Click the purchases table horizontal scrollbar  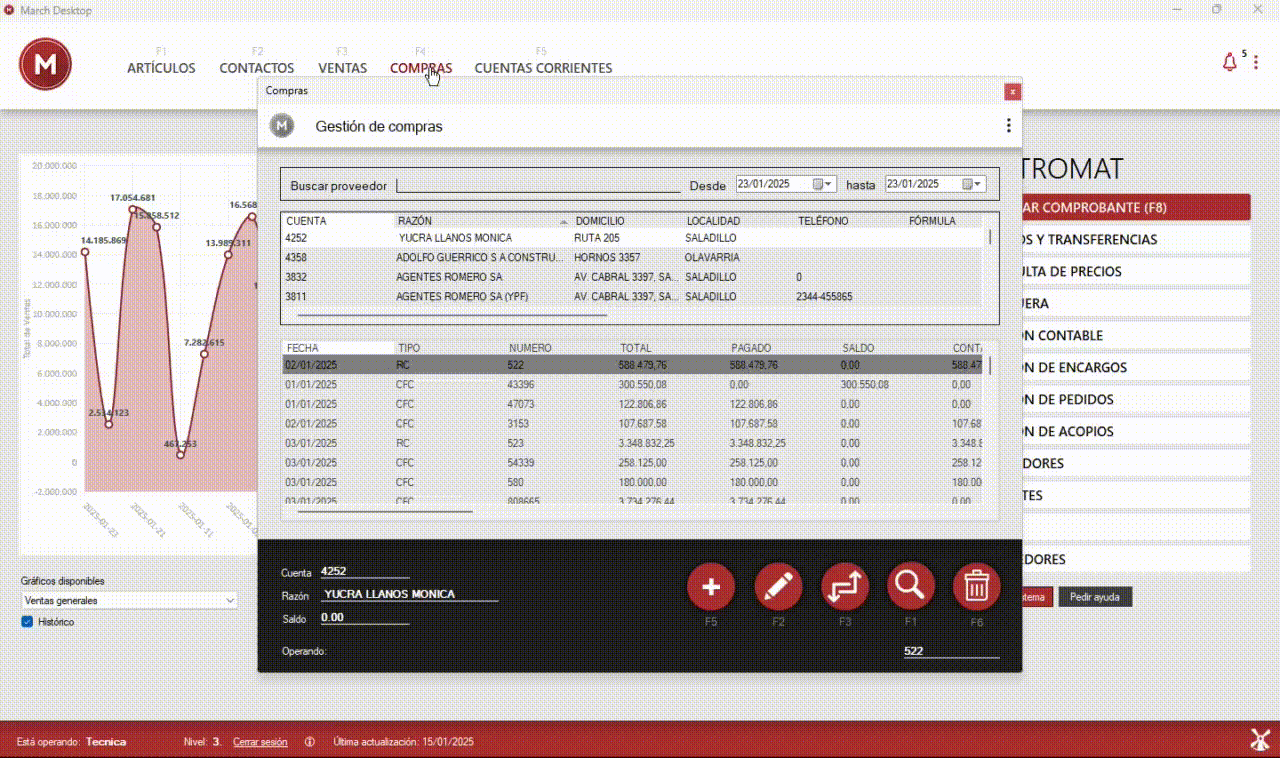385,511
